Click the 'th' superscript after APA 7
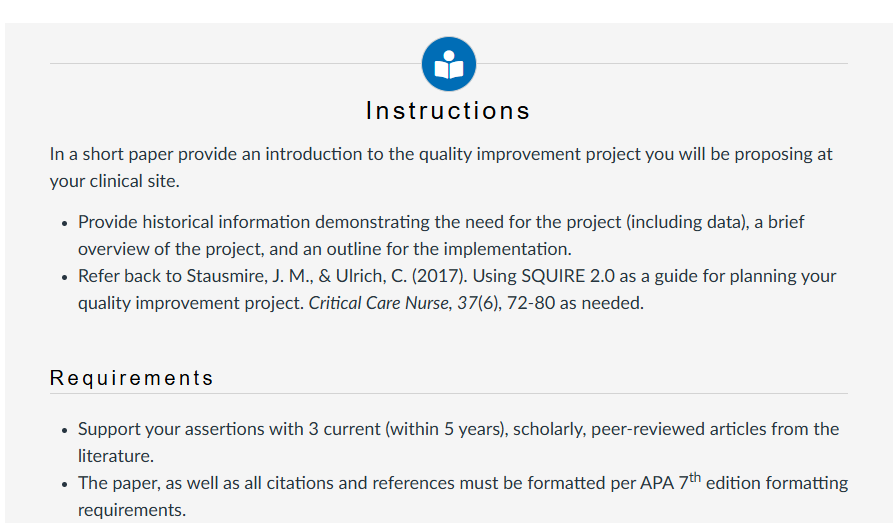The width and height of the screenshot is (895, 523). tap(695, 477)
